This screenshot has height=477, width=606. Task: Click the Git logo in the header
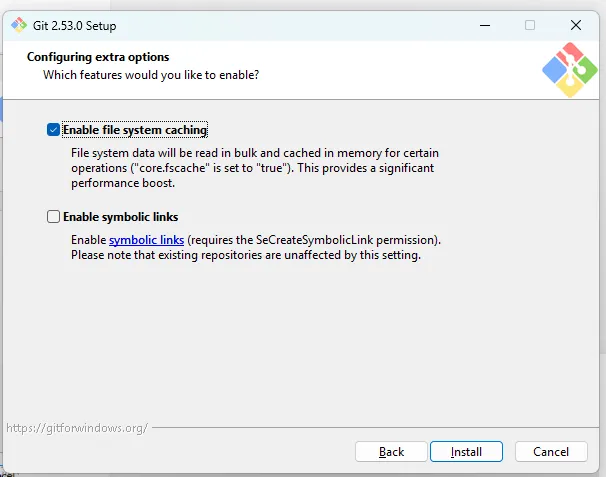tap(569, 70)
